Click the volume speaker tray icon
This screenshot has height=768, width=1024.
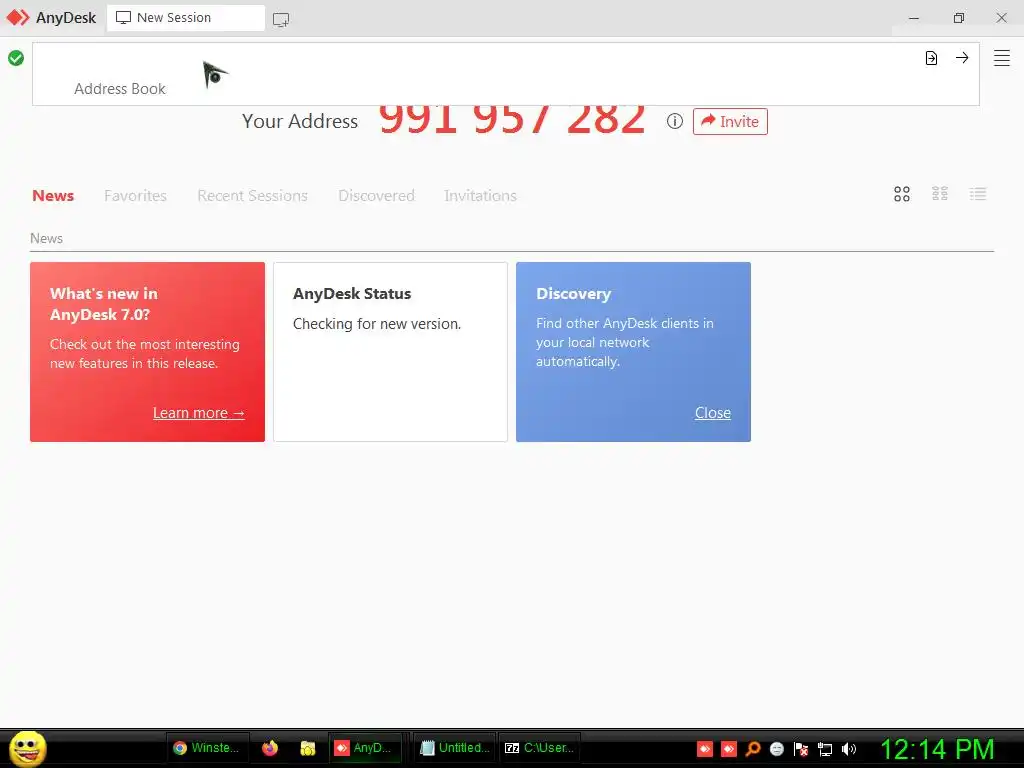click(x=848, y=748)
